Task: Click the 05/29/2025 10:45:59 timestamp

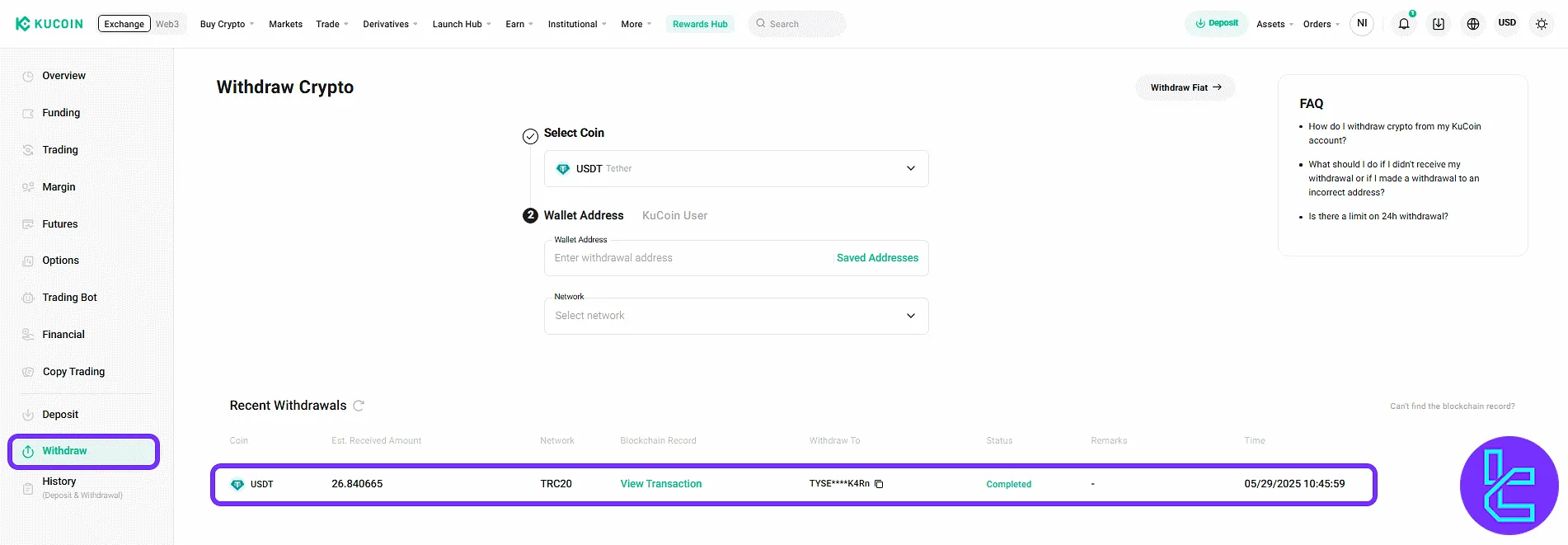Action: coord(1294,484)
